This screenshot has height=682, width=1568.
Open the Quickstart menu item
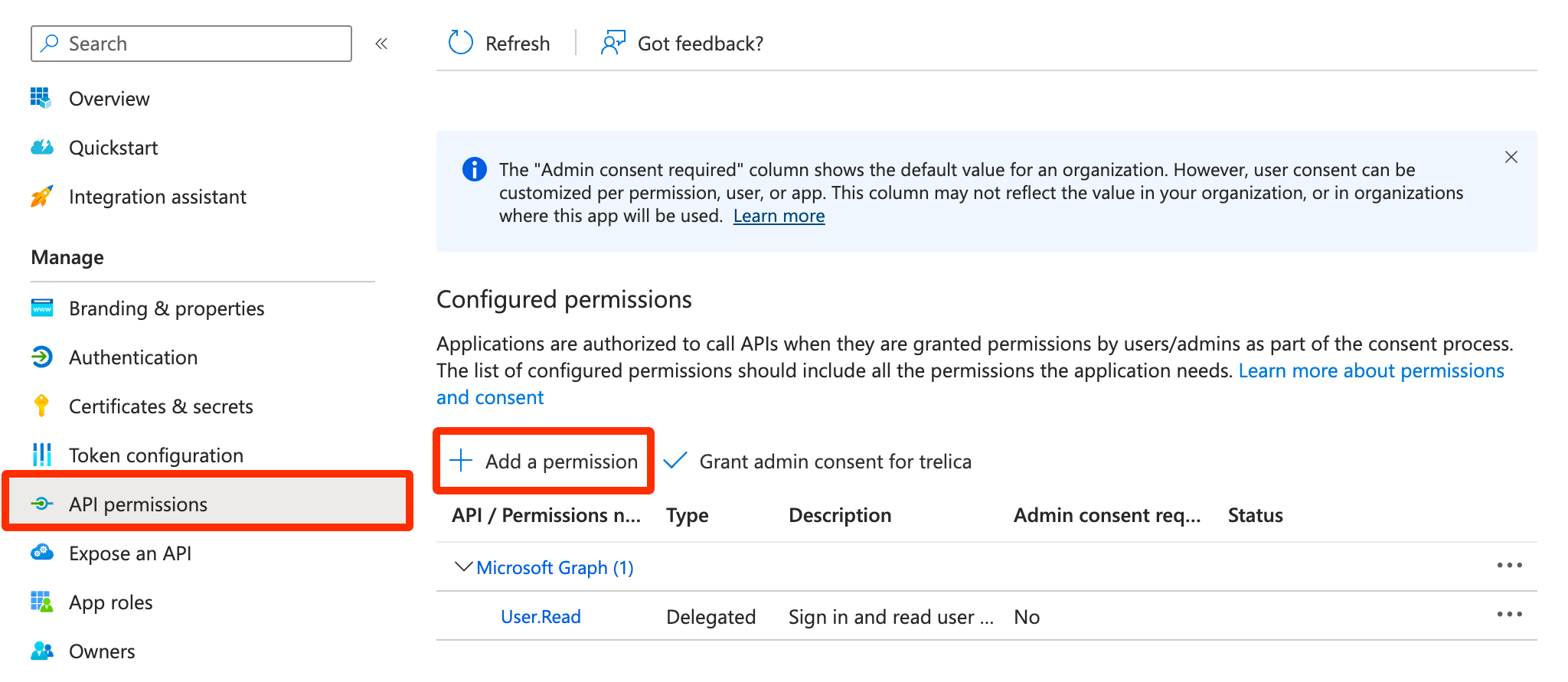click(113, 148)
